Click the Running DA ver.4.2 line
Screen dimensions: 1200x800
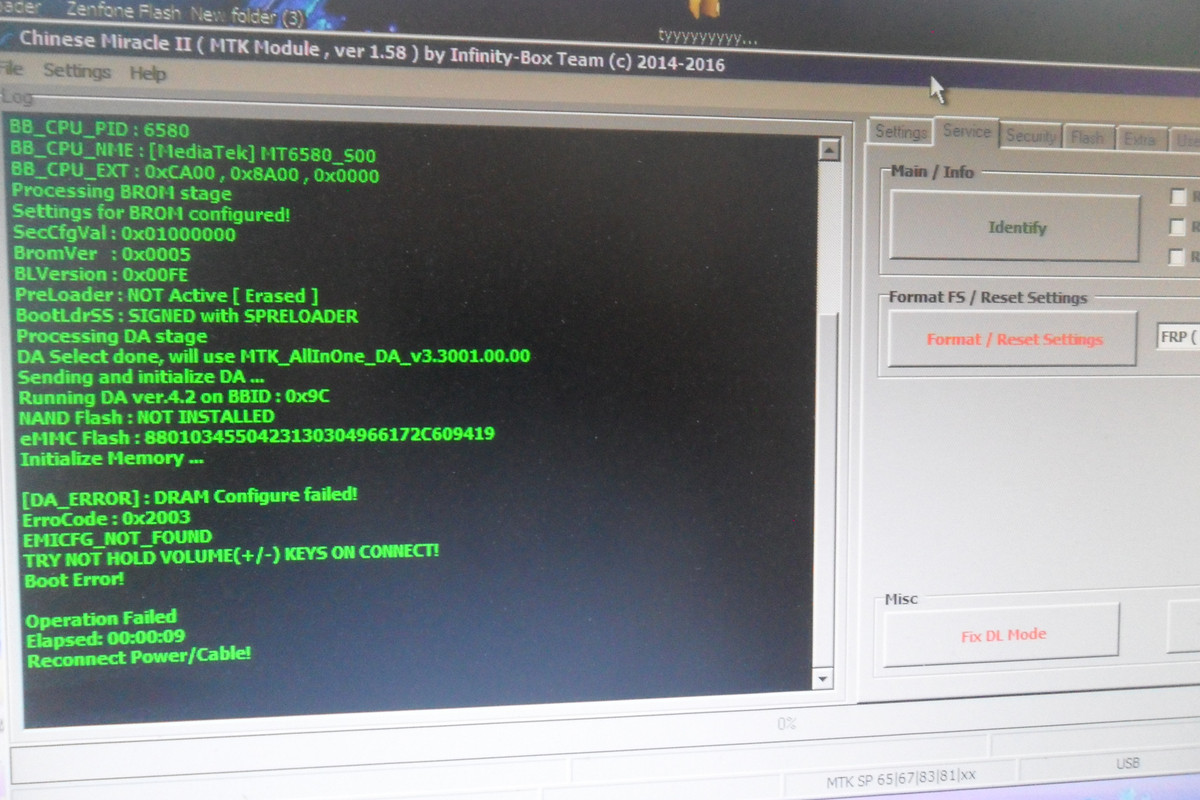tap(174, 397)
